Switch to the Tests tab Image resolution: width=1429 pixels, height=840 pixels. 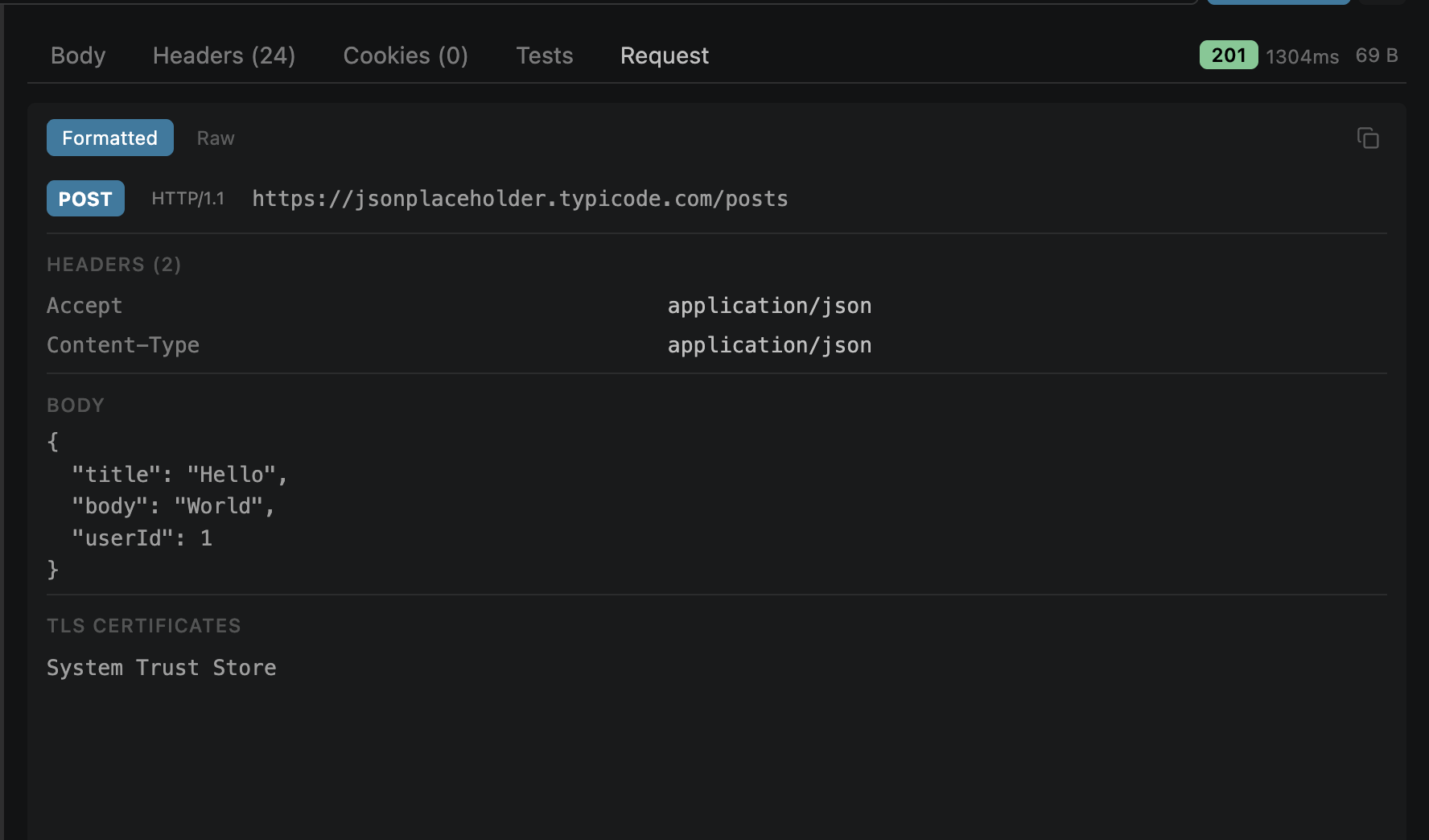tap(545, 56)
